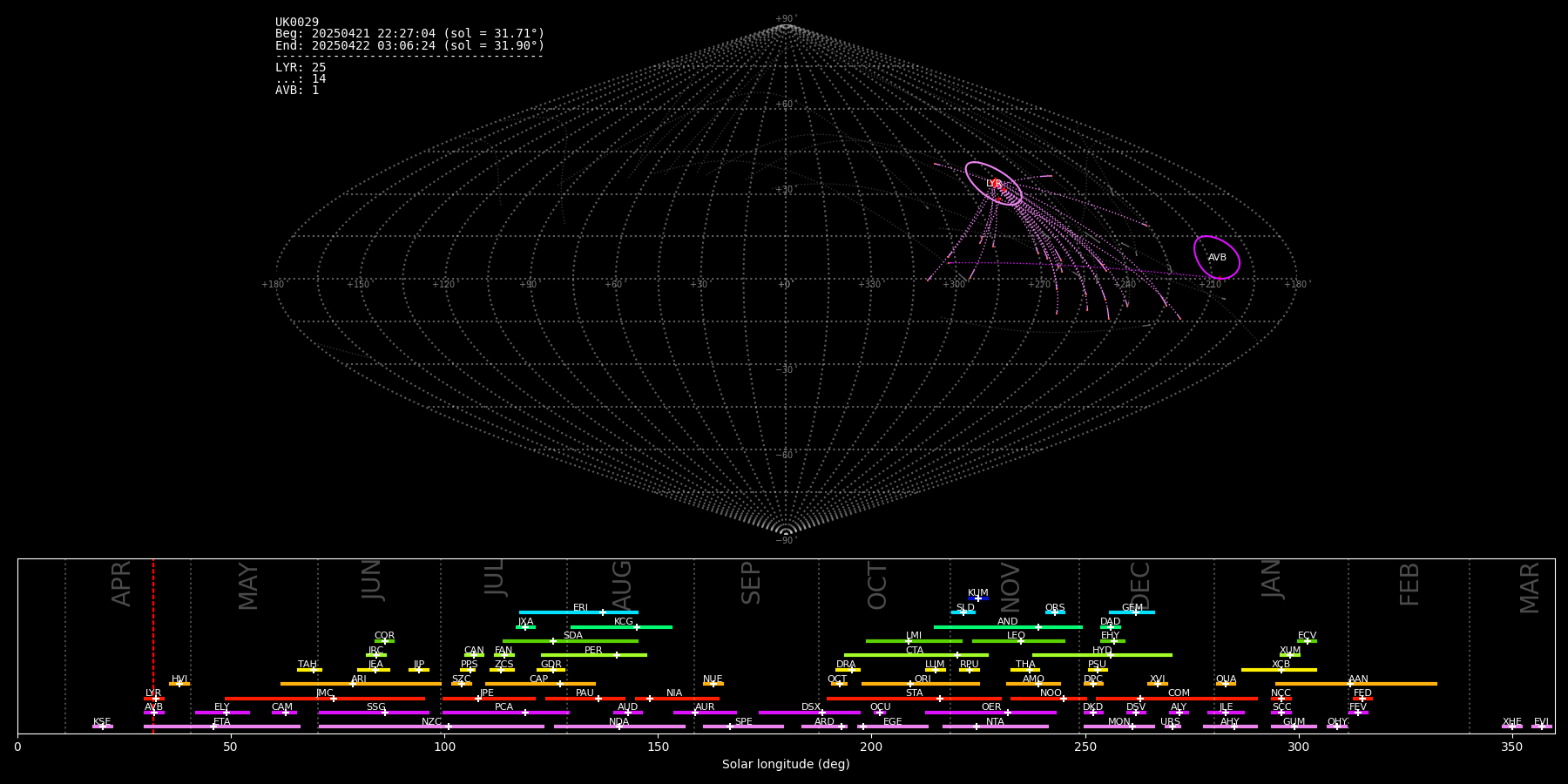
Task: Select the Beg: 20250421 22:27:04 line
Action: point(409,34)
